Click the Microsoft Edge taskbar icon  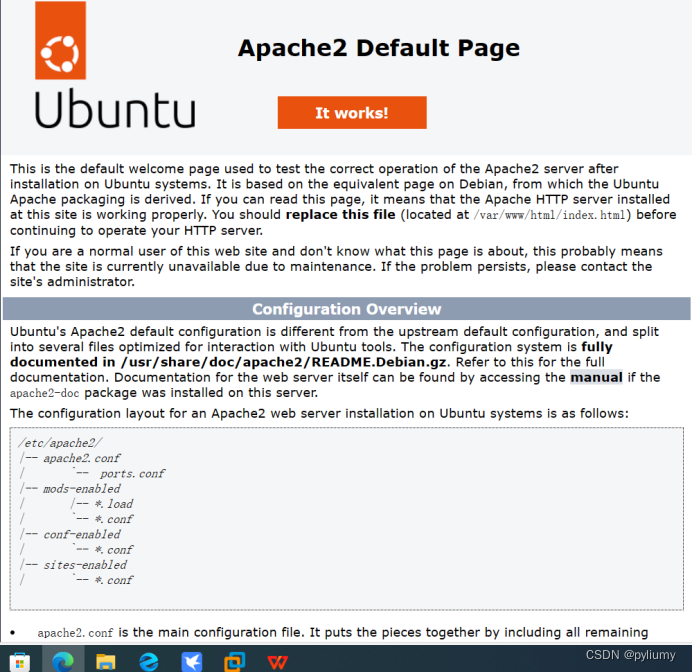click(63, 662)
